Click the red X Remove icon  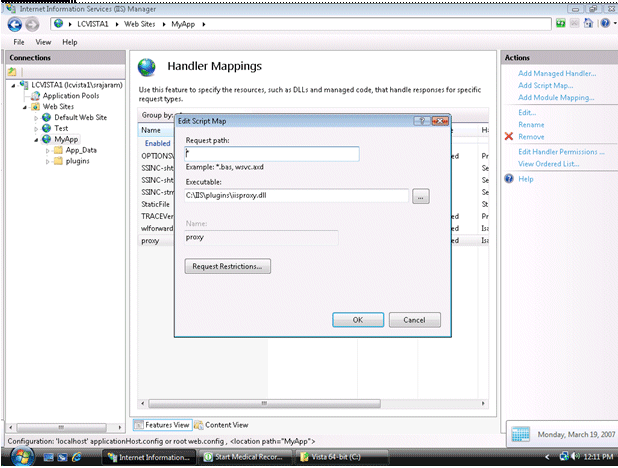pyautogui.click(x=509, y=136)
